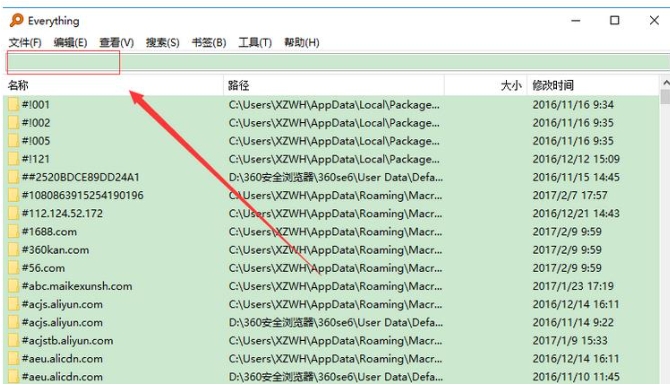The image size is (670, 391).
Task: Sort results by 修改时间 column header
Action: (594, 85)
